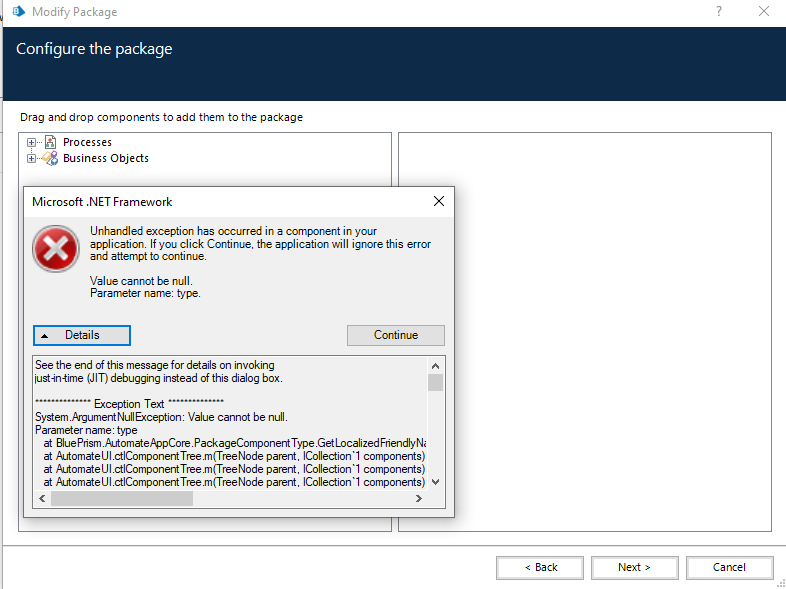
Task: Collapse the exception Details section
Action: [82, 335]
